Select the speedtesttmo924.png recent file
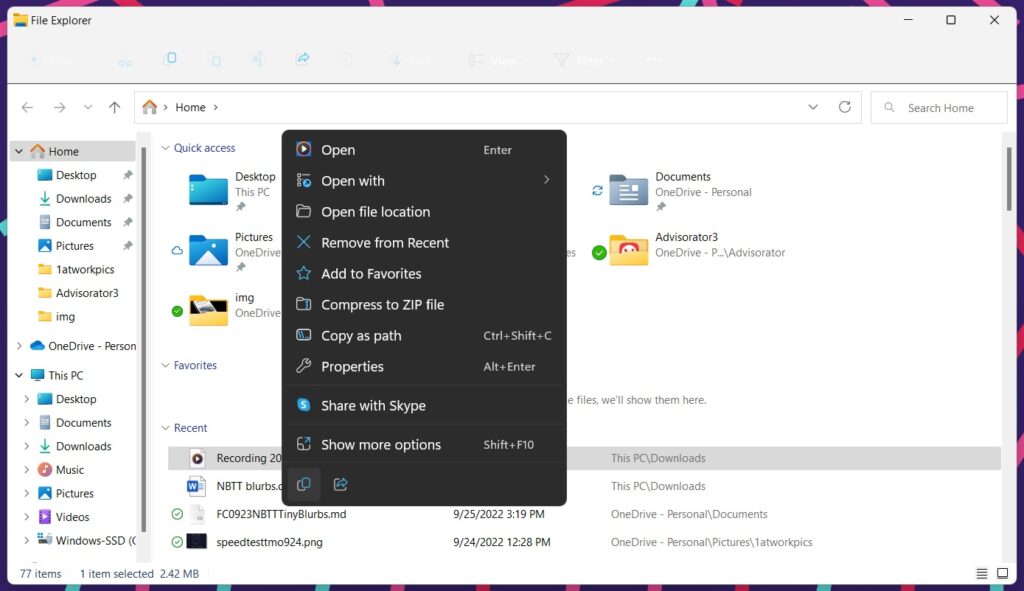Image resolution: width=1024 pixels, height=591 pixels. point(269,542)
